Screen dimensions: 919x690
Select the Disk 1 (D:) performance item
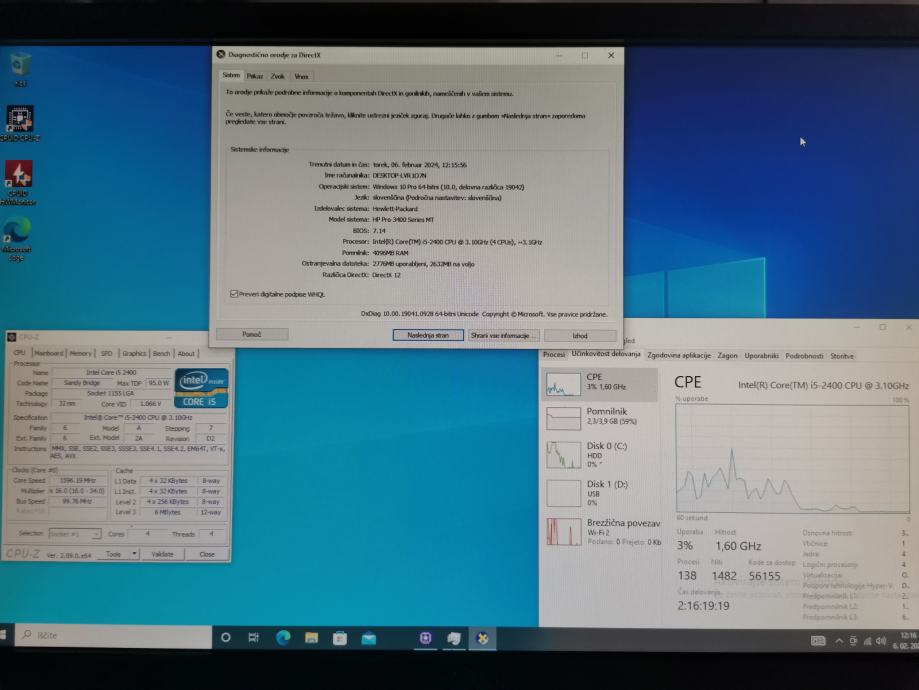tap(599, 492)
